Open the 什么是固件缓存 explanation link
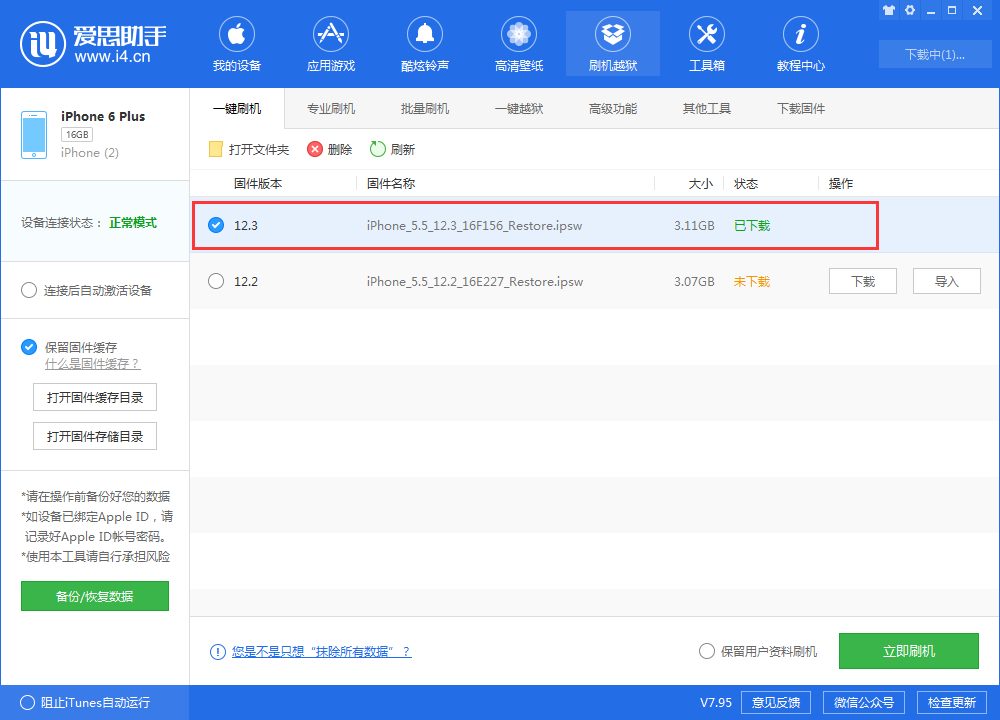Screen dimensions: 1000x720 pos(93,364)
